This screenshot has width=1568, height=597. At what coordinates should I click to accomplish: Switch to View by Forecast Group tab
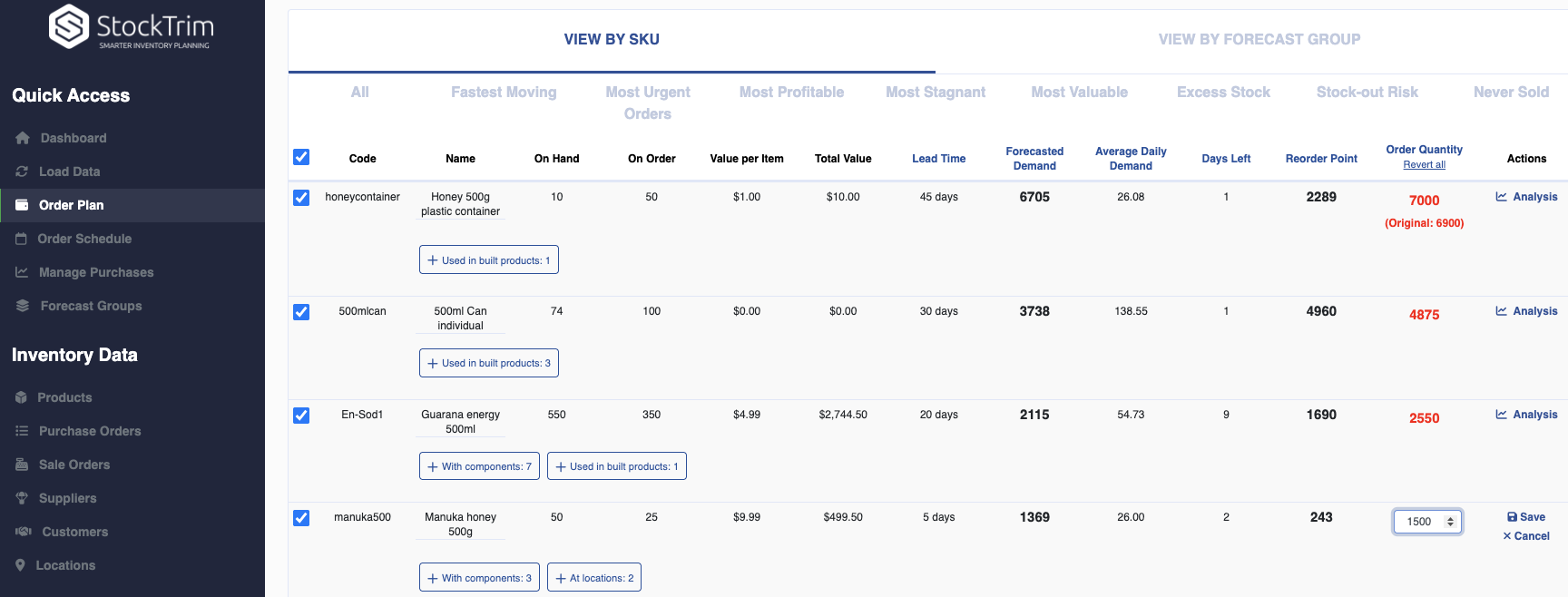tap(1259, 39)
